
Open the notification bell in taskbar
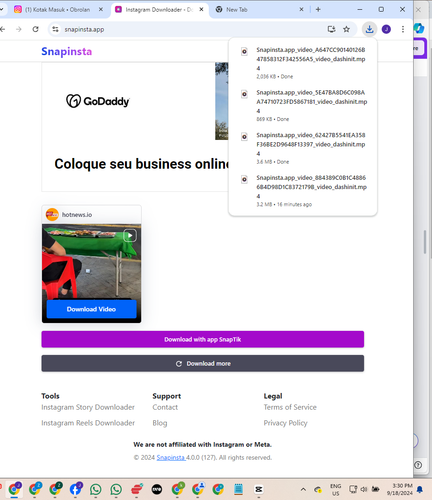[x=420, y=489]
